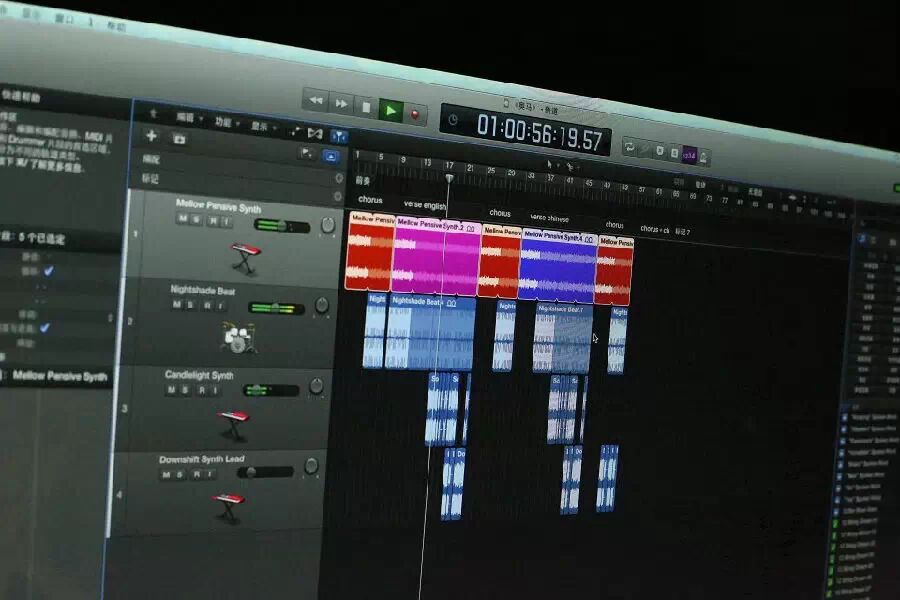Open the pointer tool menu above ruler

[551, 165]
